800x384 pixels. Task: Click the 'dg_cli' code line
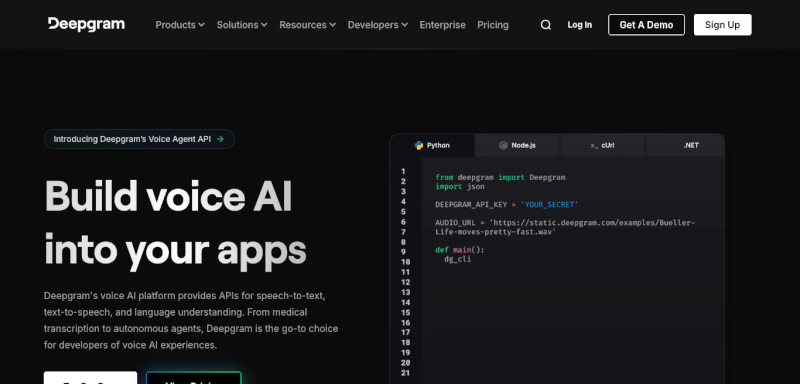[457, 259]
